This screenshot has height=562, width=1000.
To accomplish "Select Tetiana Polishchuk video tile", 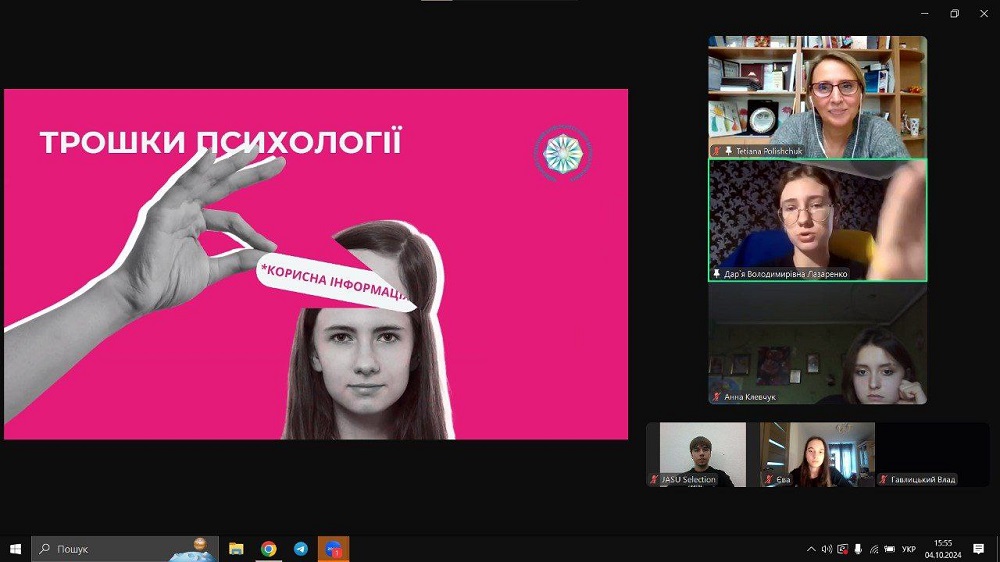I will coord(817,96).
